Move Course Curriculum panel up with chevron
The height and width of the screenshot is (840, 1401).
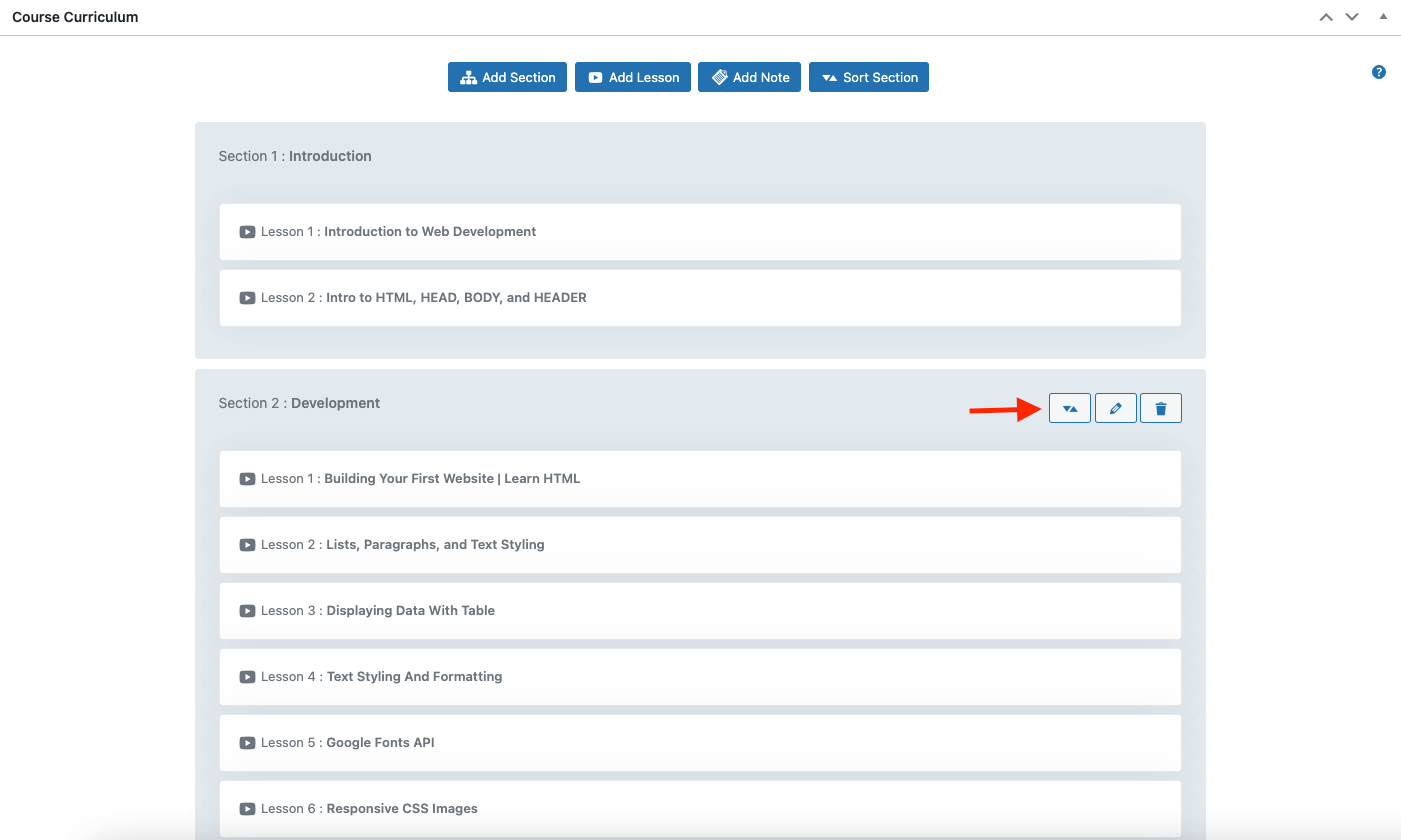(x=1326, y=17)
